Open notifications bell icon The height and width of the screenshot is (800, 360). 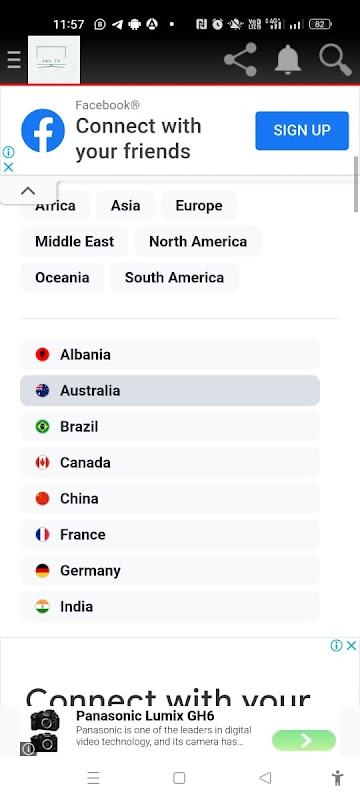[x=288, y=60]
